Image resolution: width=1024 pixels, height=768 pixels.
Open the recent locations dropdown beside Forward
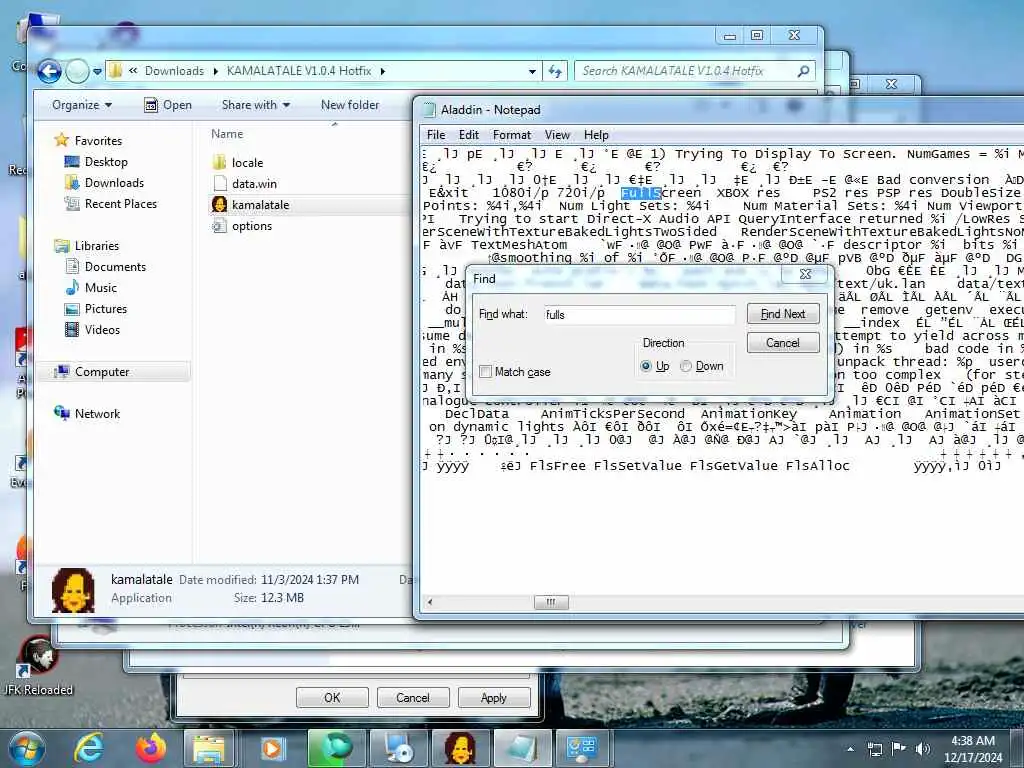click(x=97, y=71)
